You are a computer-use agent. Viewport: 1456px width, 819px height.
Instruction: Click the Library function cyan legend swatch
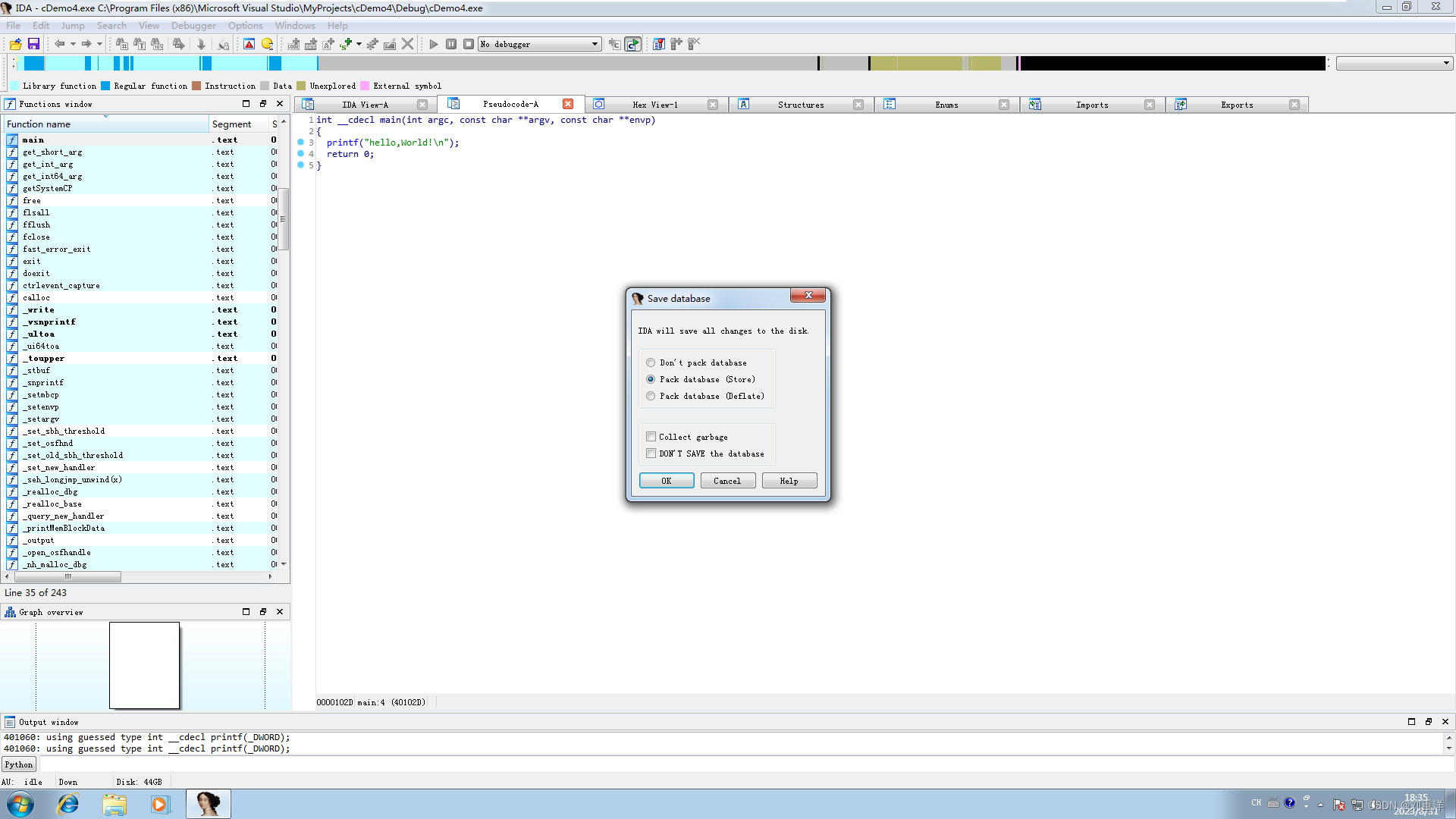coord(14,86)
